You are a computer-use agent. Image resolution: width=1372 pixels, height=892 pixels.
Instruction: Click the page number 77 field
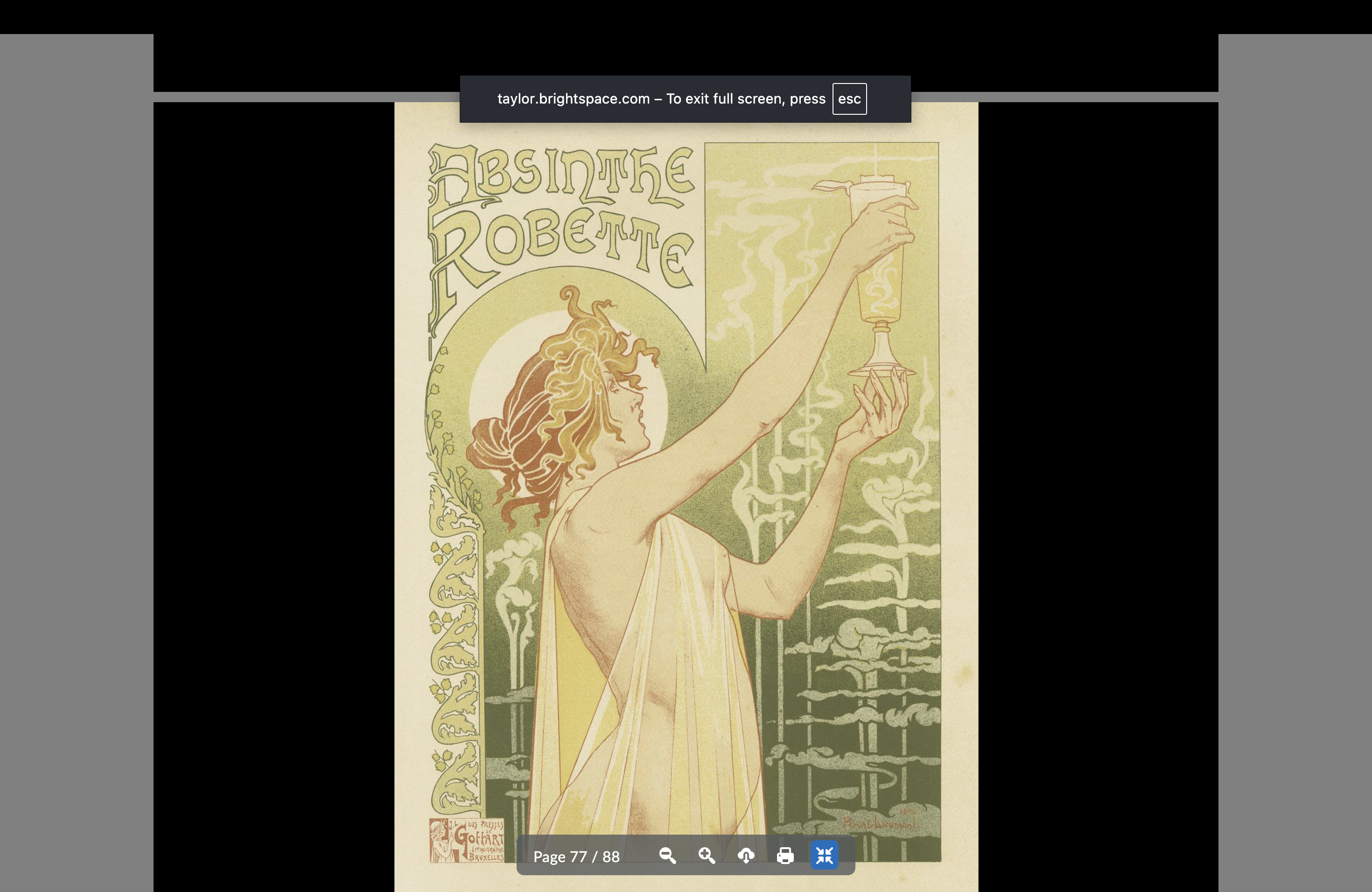pyautogui.click(x=578, y=857)
